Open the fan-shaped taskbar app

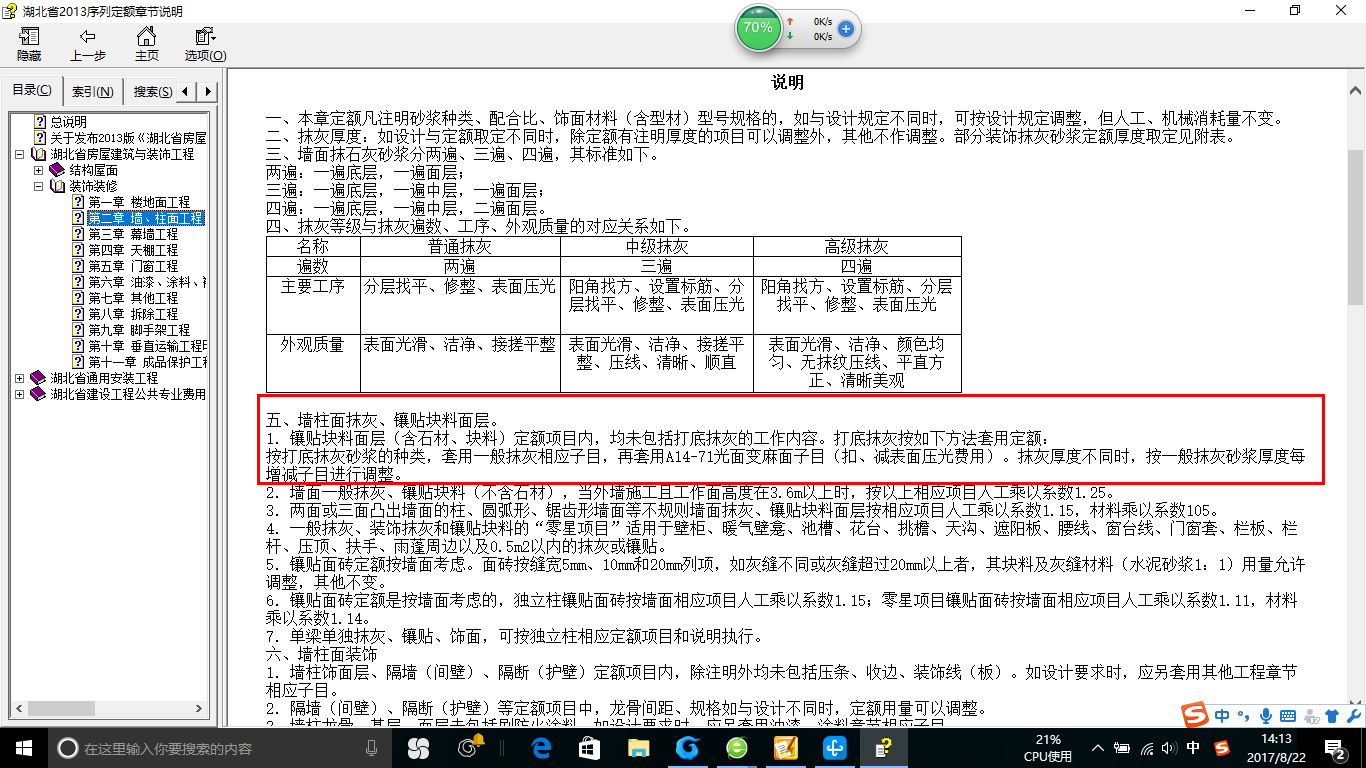point(418,748)
